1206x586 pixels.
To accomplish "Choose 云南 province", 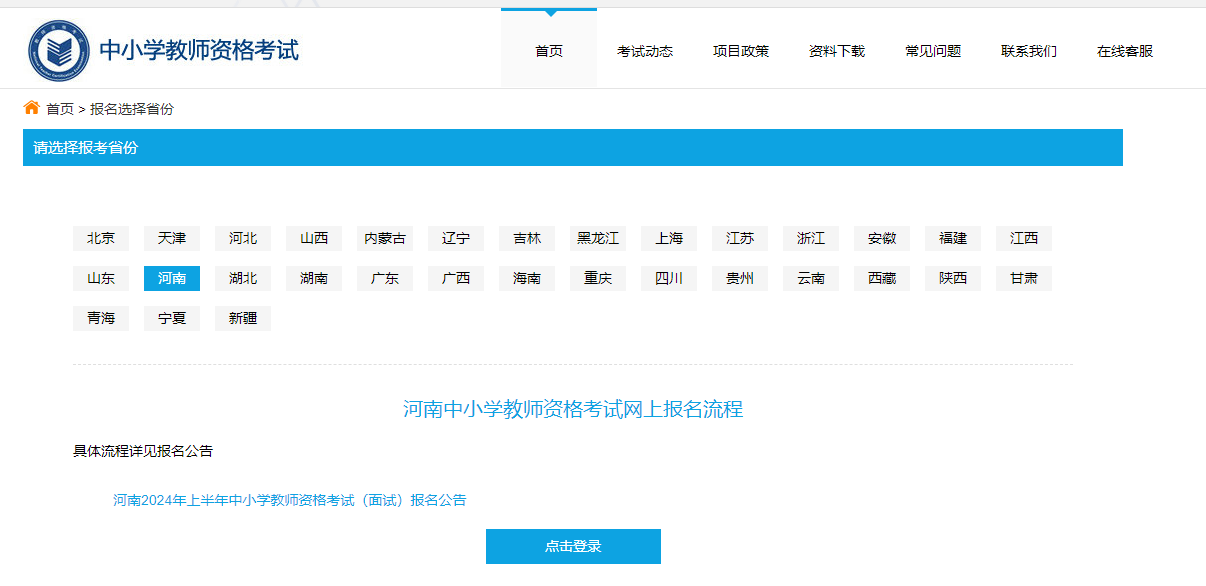I will click(x=811, y=278).
